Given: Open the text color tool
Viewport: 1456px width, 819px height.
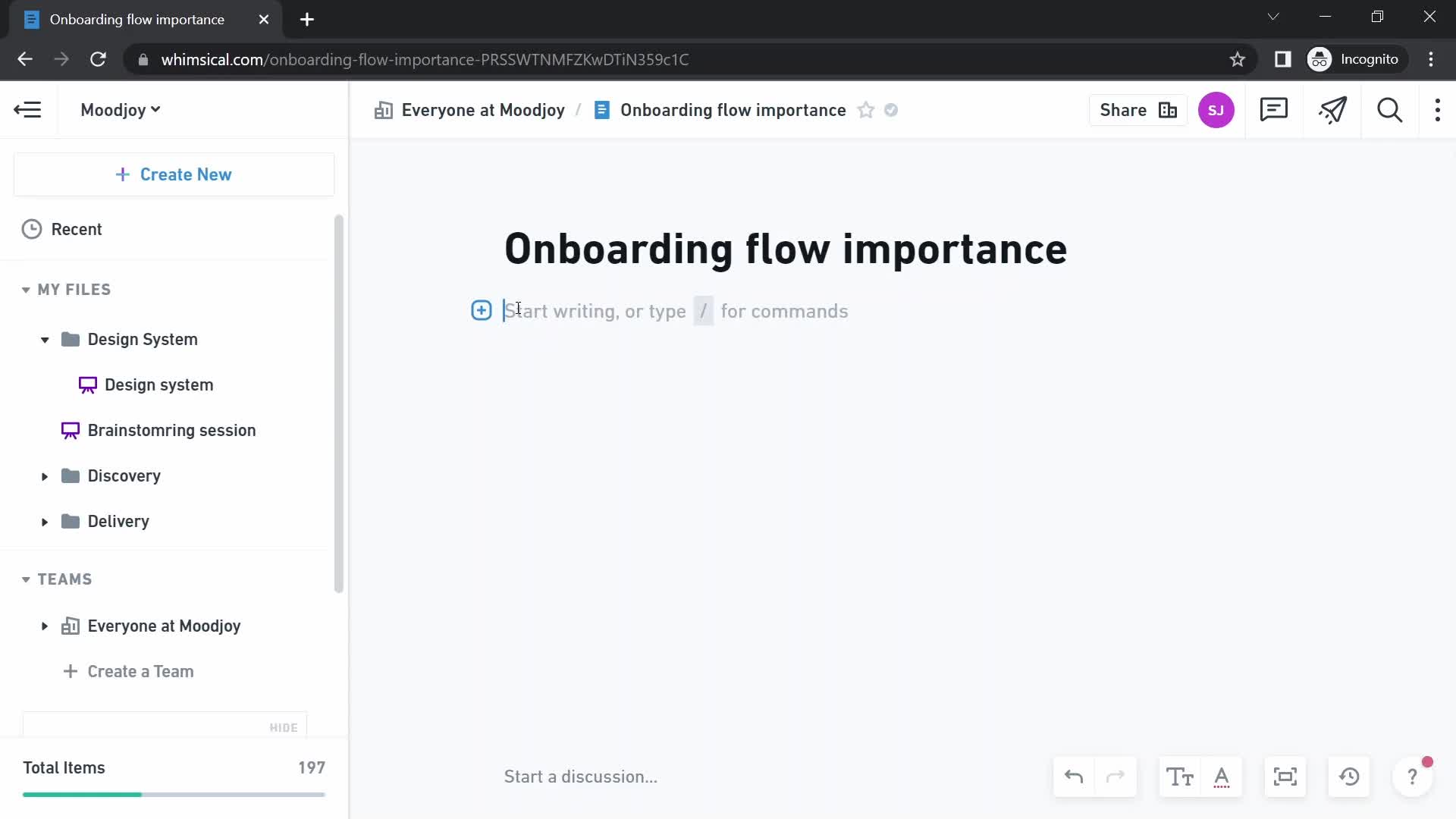Looking at the screenshot, I should click(1222, 777).
